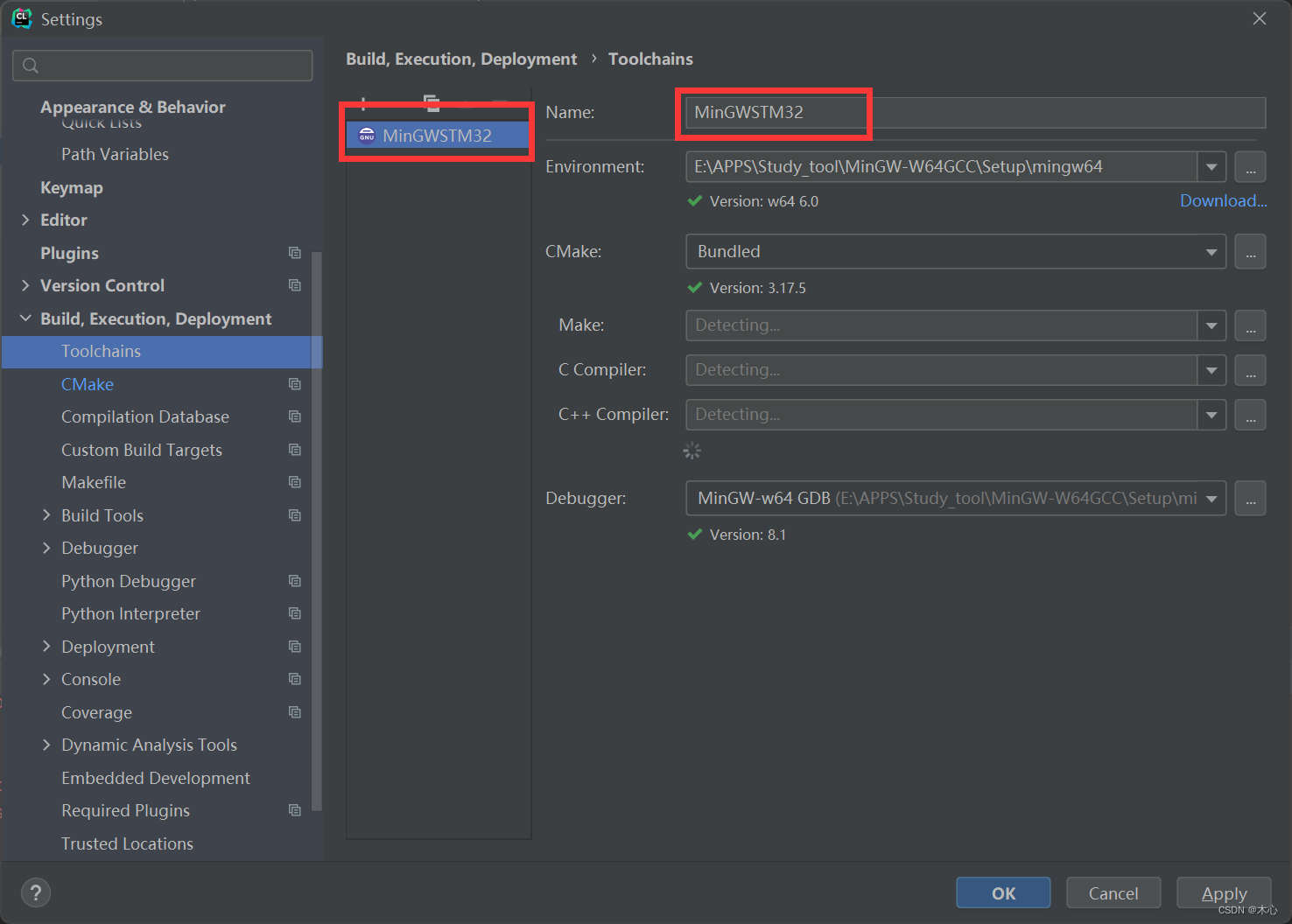1292x924 pixels.
Task: Click the green check mark next to Version: 8.1
Action: pos(695,534)
